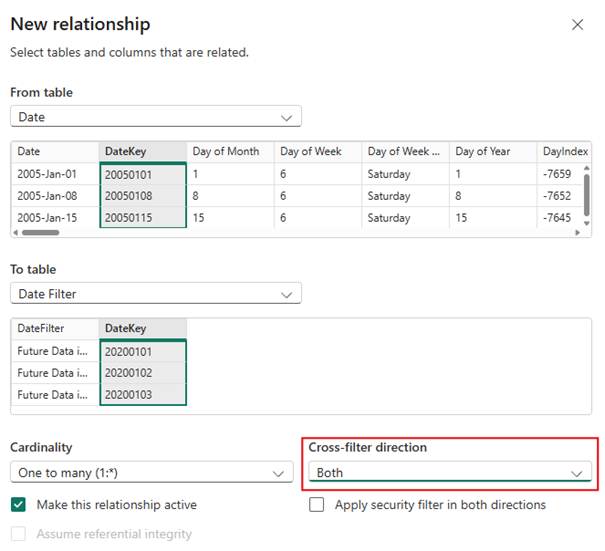Click the 20050108 DateKey cell
This screenshot has height=551, width=605.
tap(142, 196)
